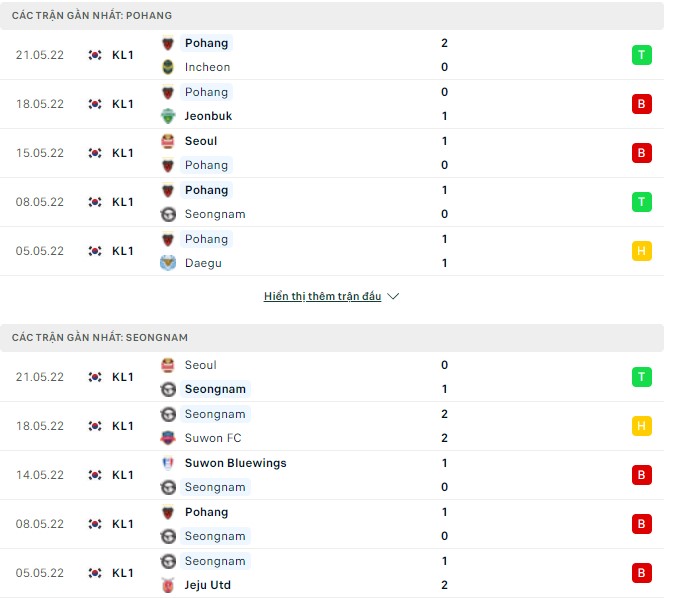Click the Suwon FC crest icon
Viewport: 676px width, 598px height.
(x=167, y=438)
